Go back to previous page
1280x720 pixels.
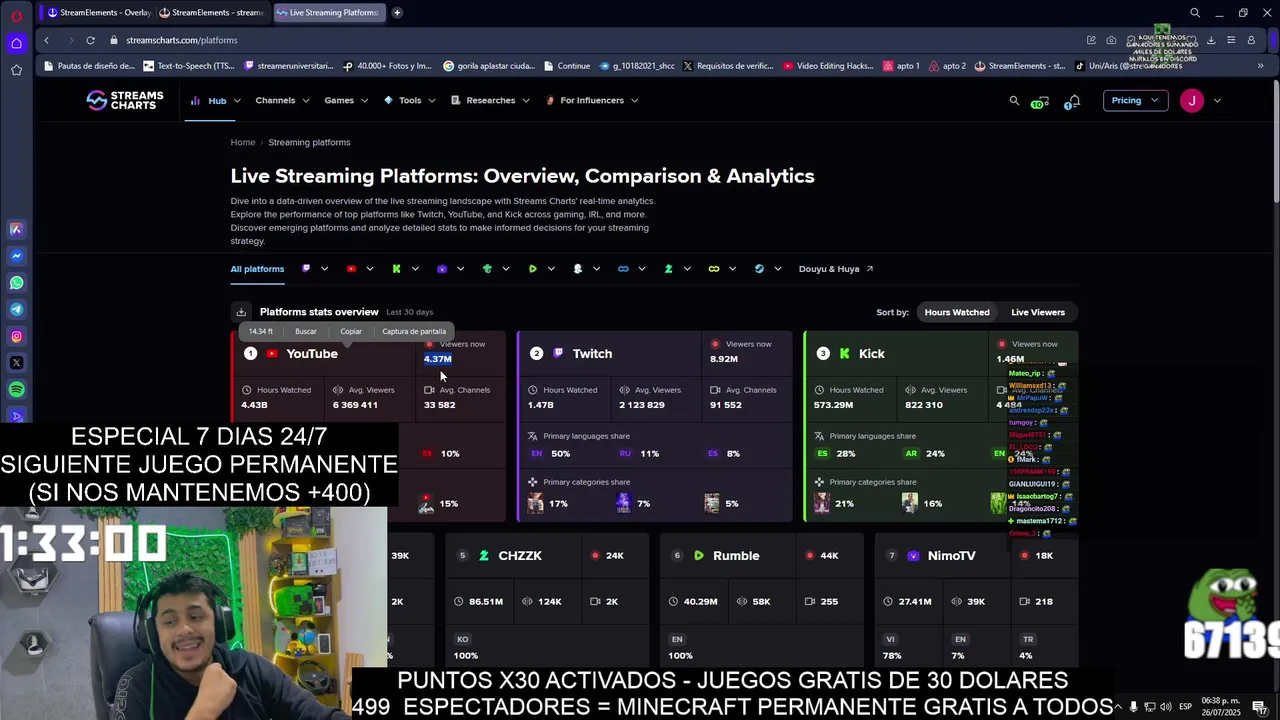pyautogui.click(x=46, y=40)
